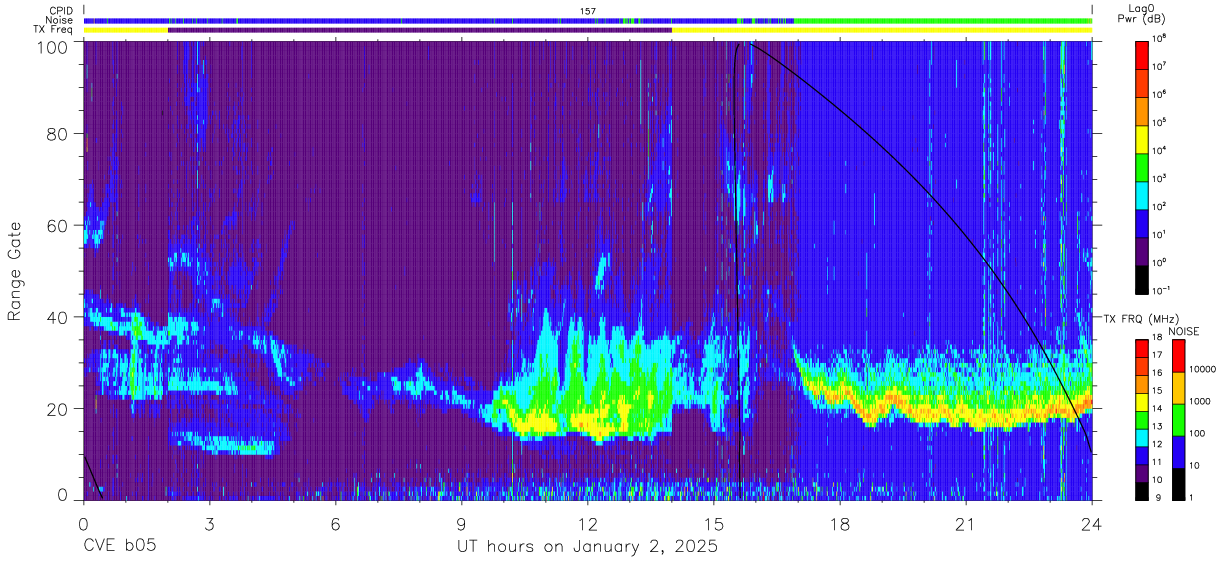This screenshot has height=567, width=1228.
Task: Select the CPID value 157
Action: click(x=588, y=10)
